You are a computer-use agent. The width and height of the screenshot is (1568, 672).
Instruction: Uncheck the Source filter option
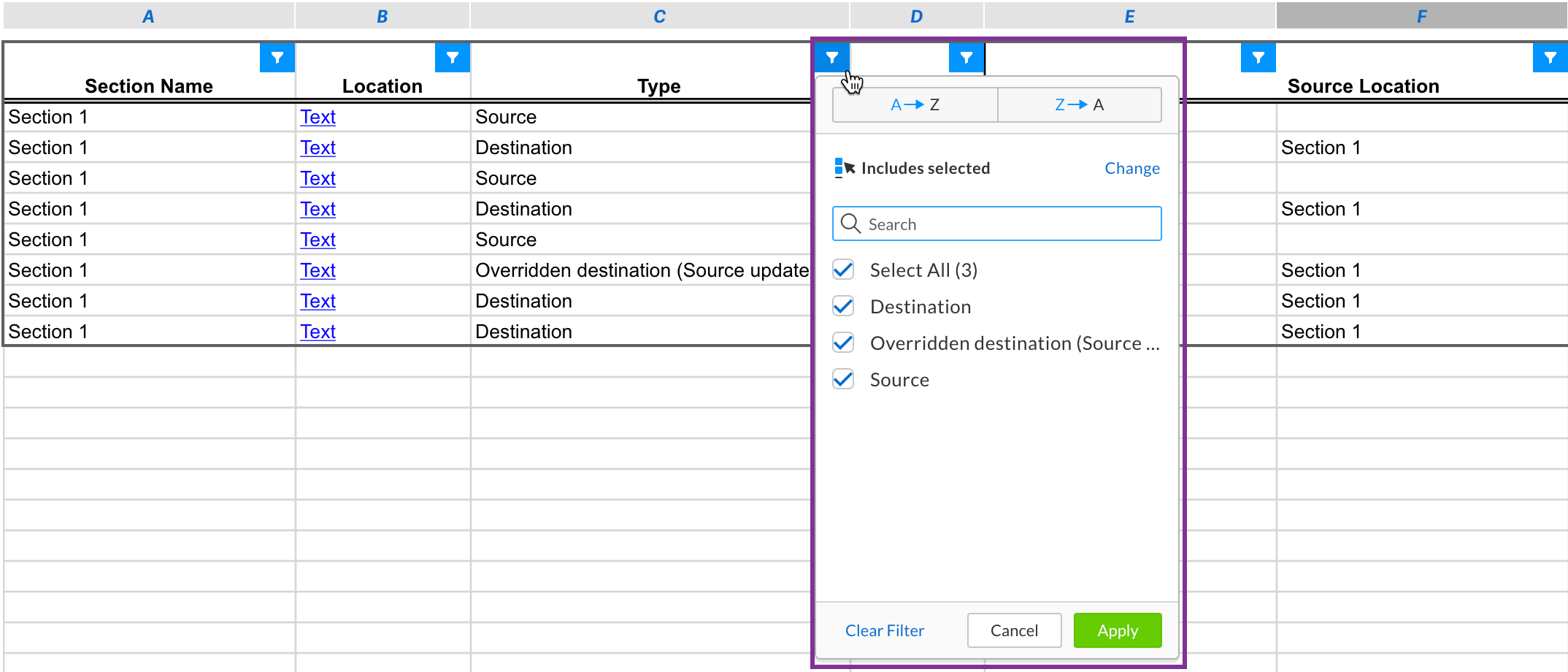point(842,379)
